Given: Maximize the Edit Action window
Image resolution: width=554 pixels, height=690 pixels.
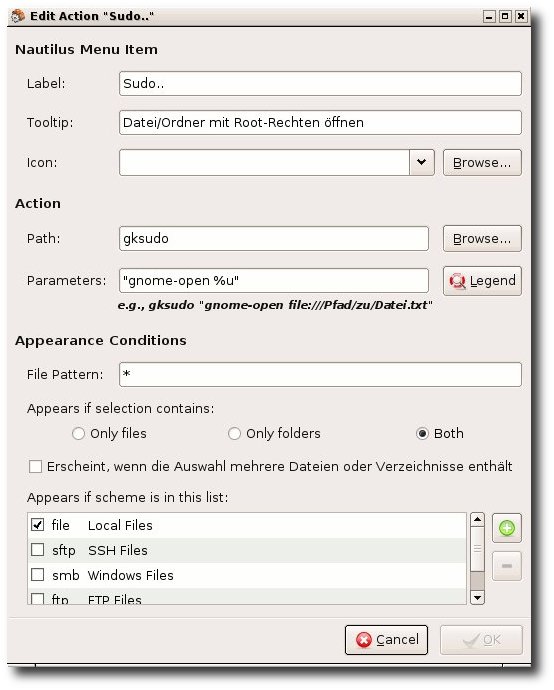Looking at the screenshot, I should click(505, 17).
